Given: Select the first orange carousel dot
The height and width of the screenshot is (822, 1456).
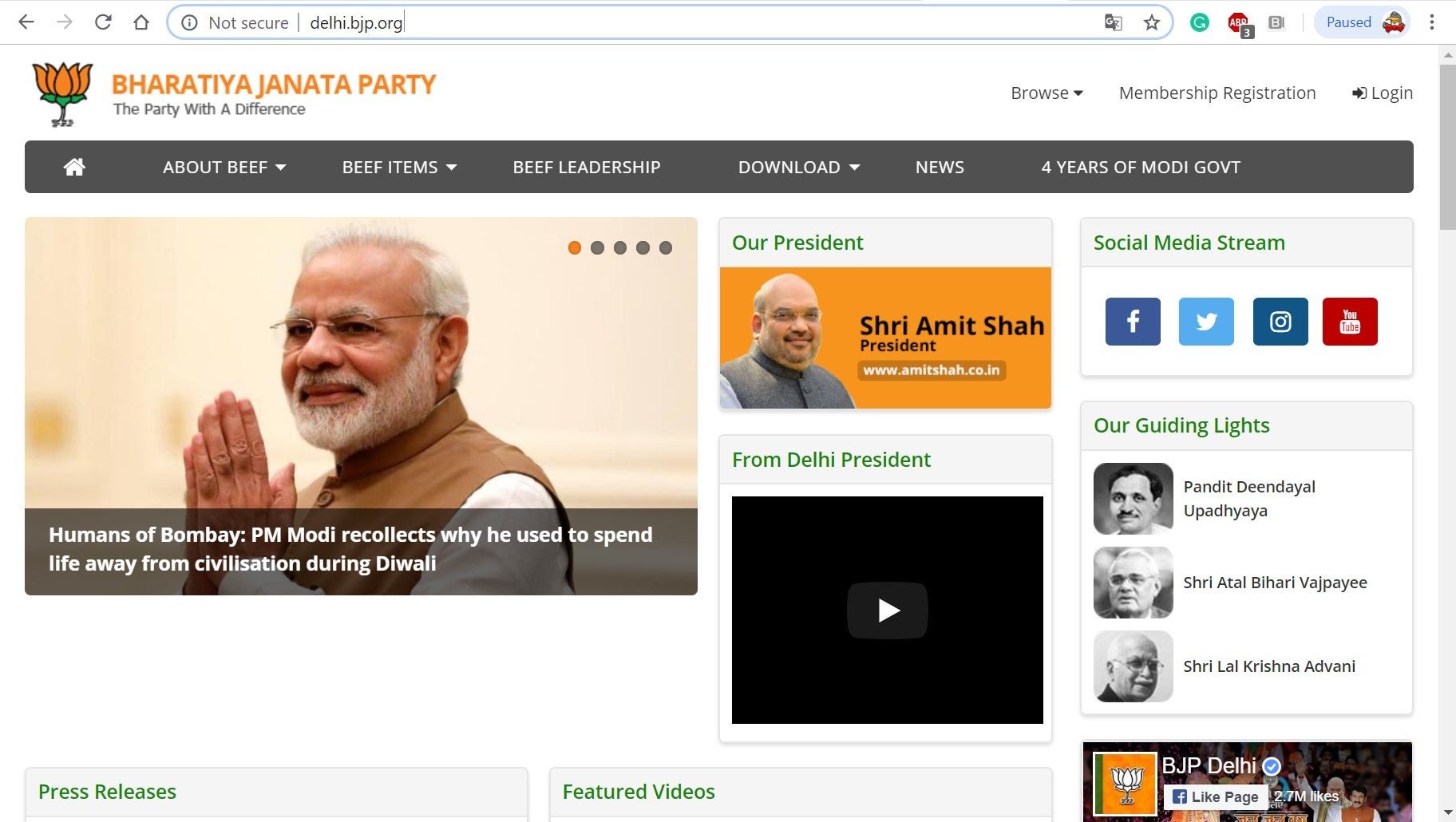Looking at the screenshot, I should 574,247.
